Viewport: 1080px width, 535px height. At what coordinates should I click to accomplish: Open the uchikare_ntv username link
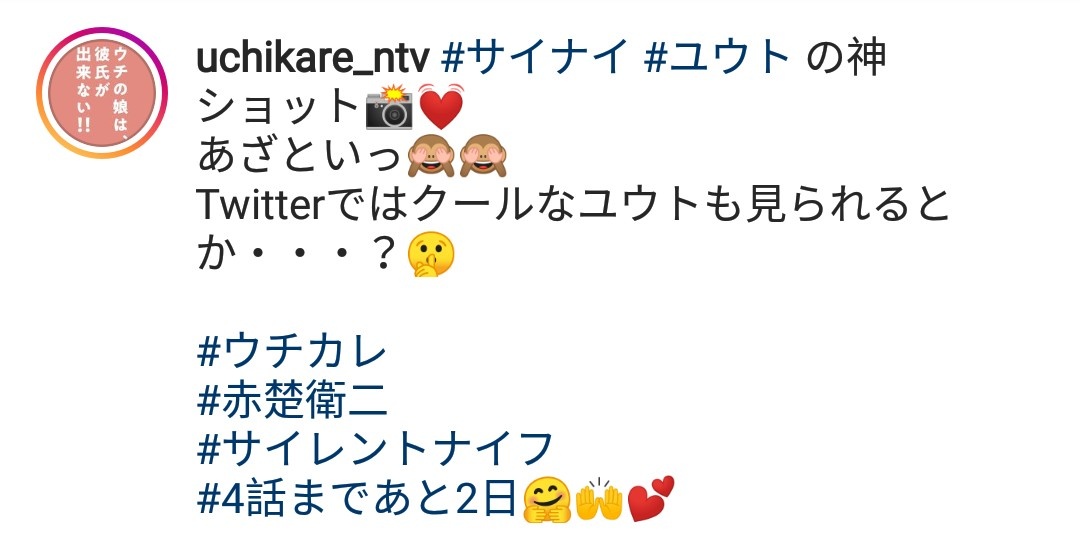(x=313, y=59)
